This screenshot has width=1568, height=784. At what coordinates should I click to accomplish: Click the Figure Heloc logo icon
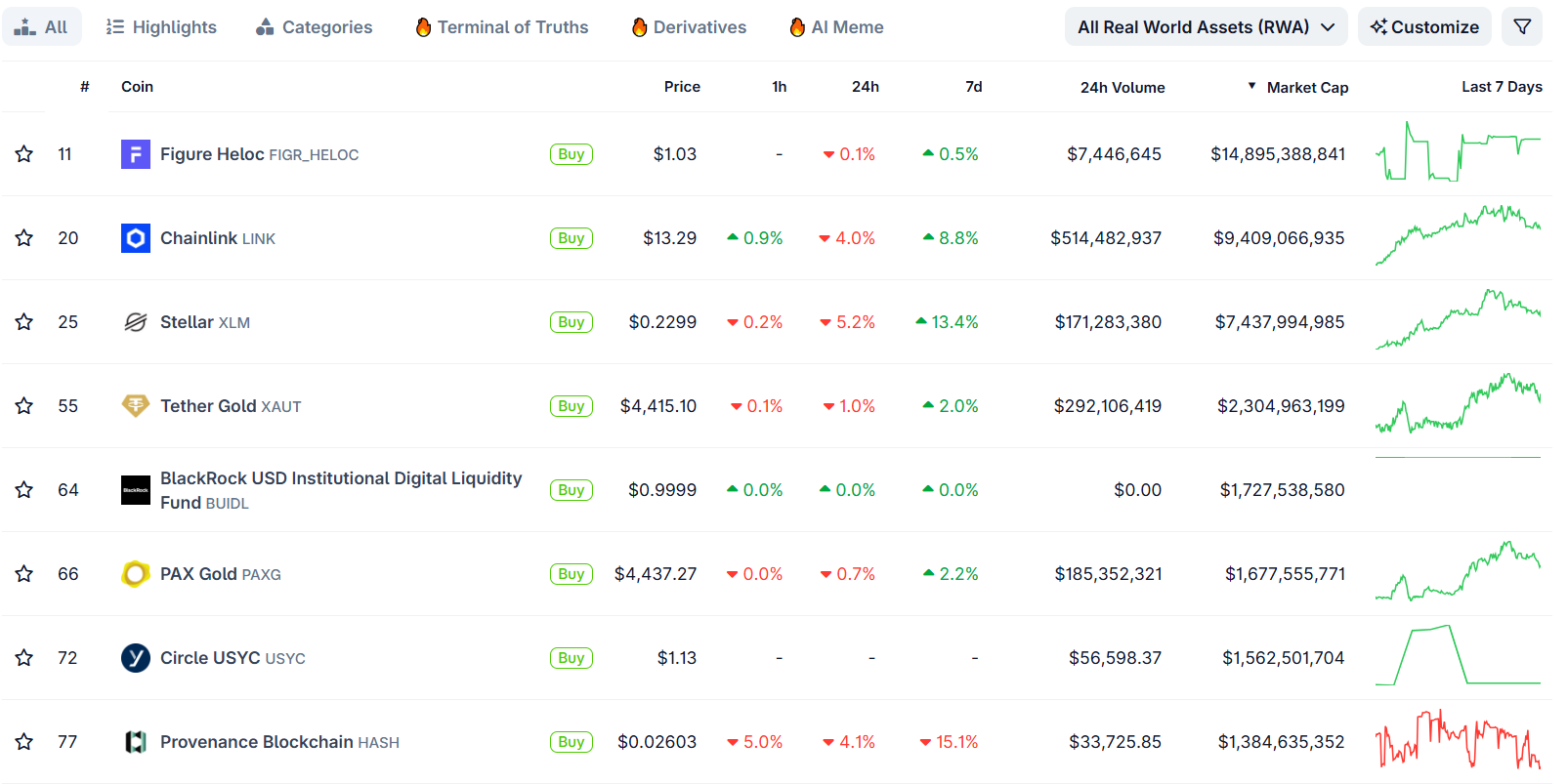[135, 154]
